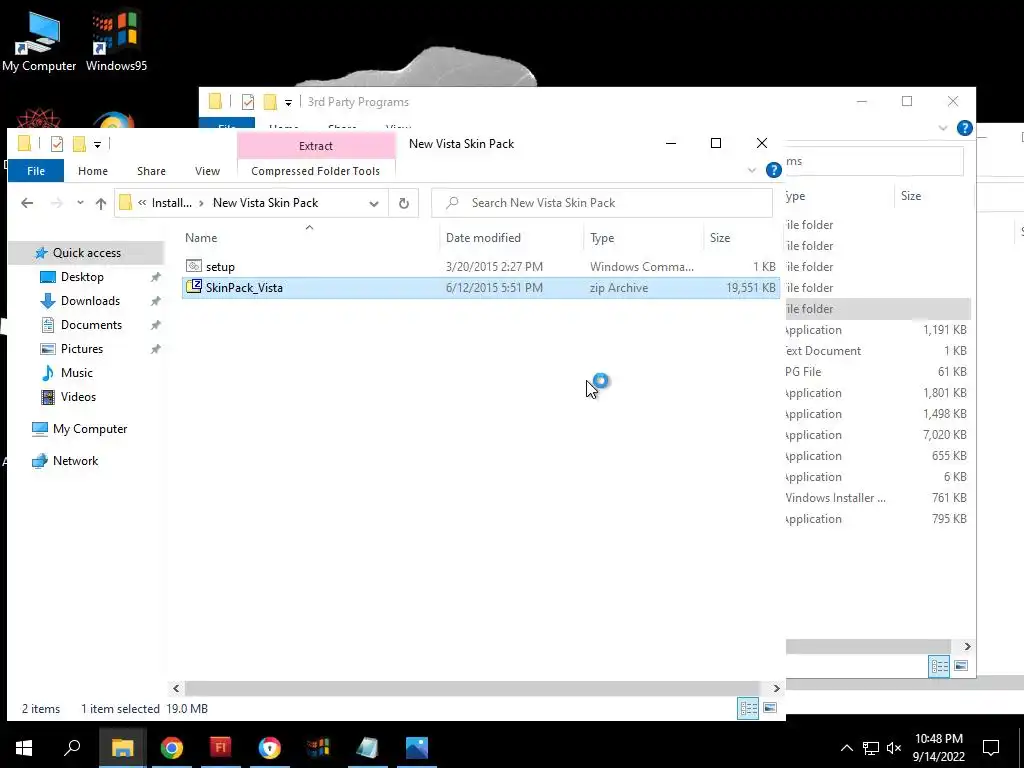The height and width of the screenshot is (768, 1024).
Task: Sort files by Size column in front window
Action: pyautogui.click(x=720, y=238)
